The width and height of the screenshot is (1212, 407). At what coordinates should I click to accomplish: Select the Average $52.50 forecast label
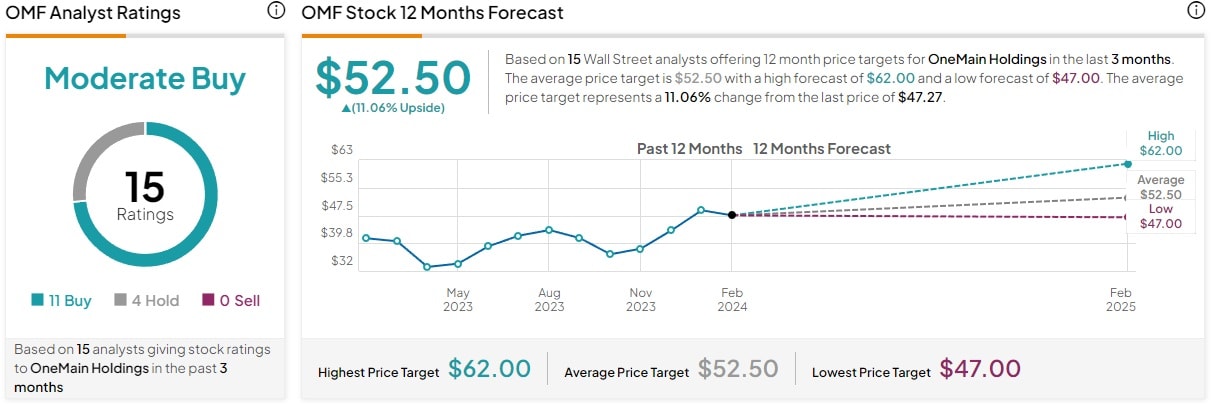pos(1160,187)
